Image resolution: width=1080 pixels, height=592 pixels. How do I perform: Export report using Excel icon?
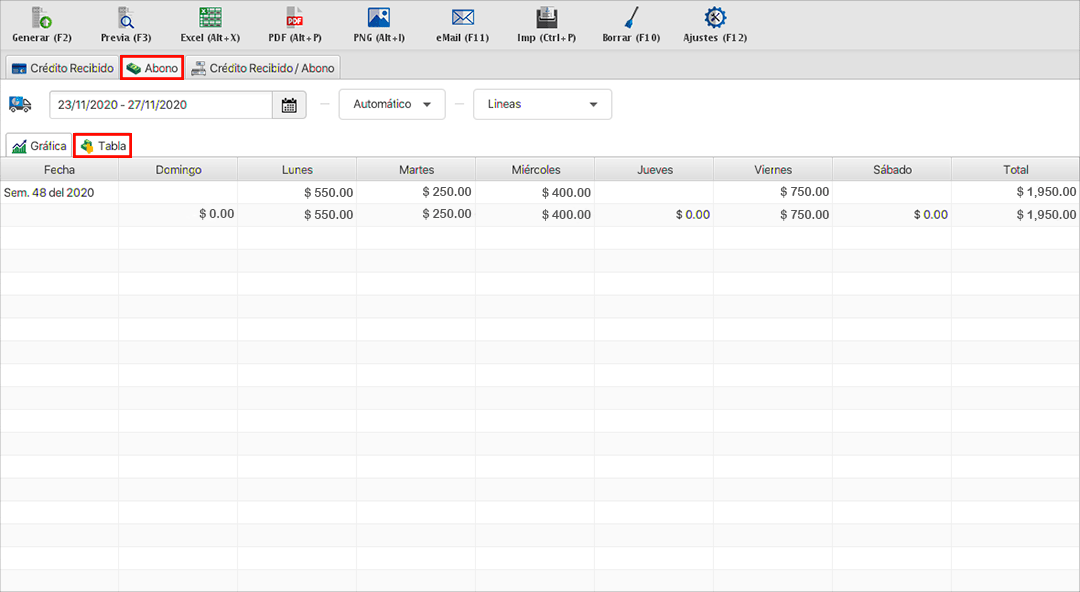pyautogui.click(x=210, y=18)
